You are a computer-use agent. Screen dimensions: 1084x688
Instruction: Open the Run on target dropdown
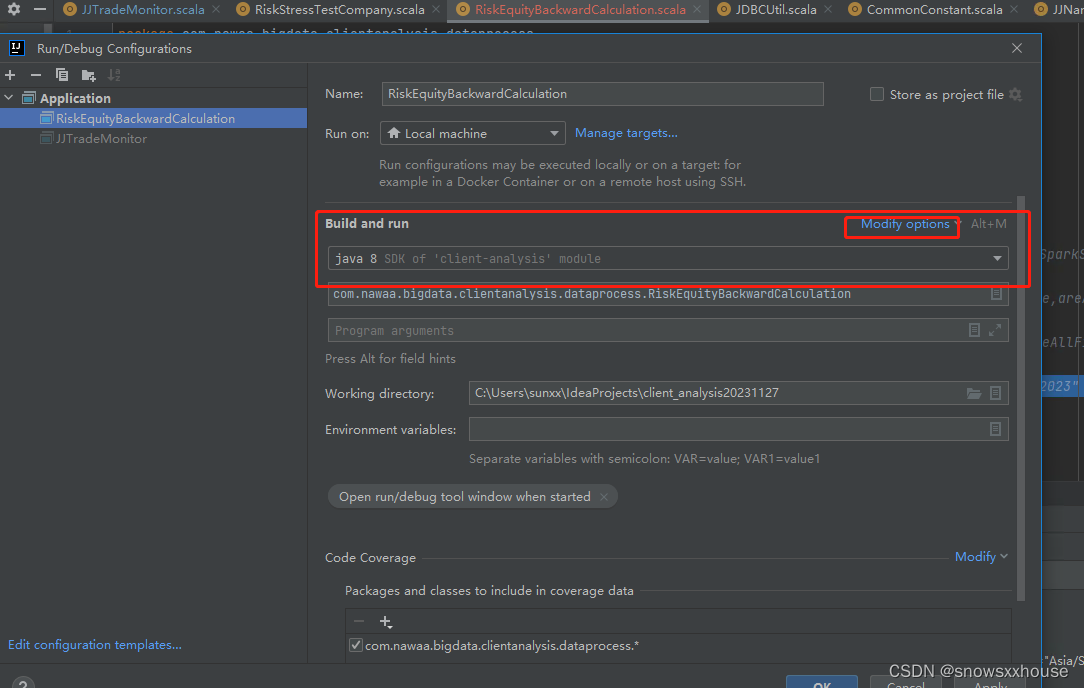[x=557, y=132]
